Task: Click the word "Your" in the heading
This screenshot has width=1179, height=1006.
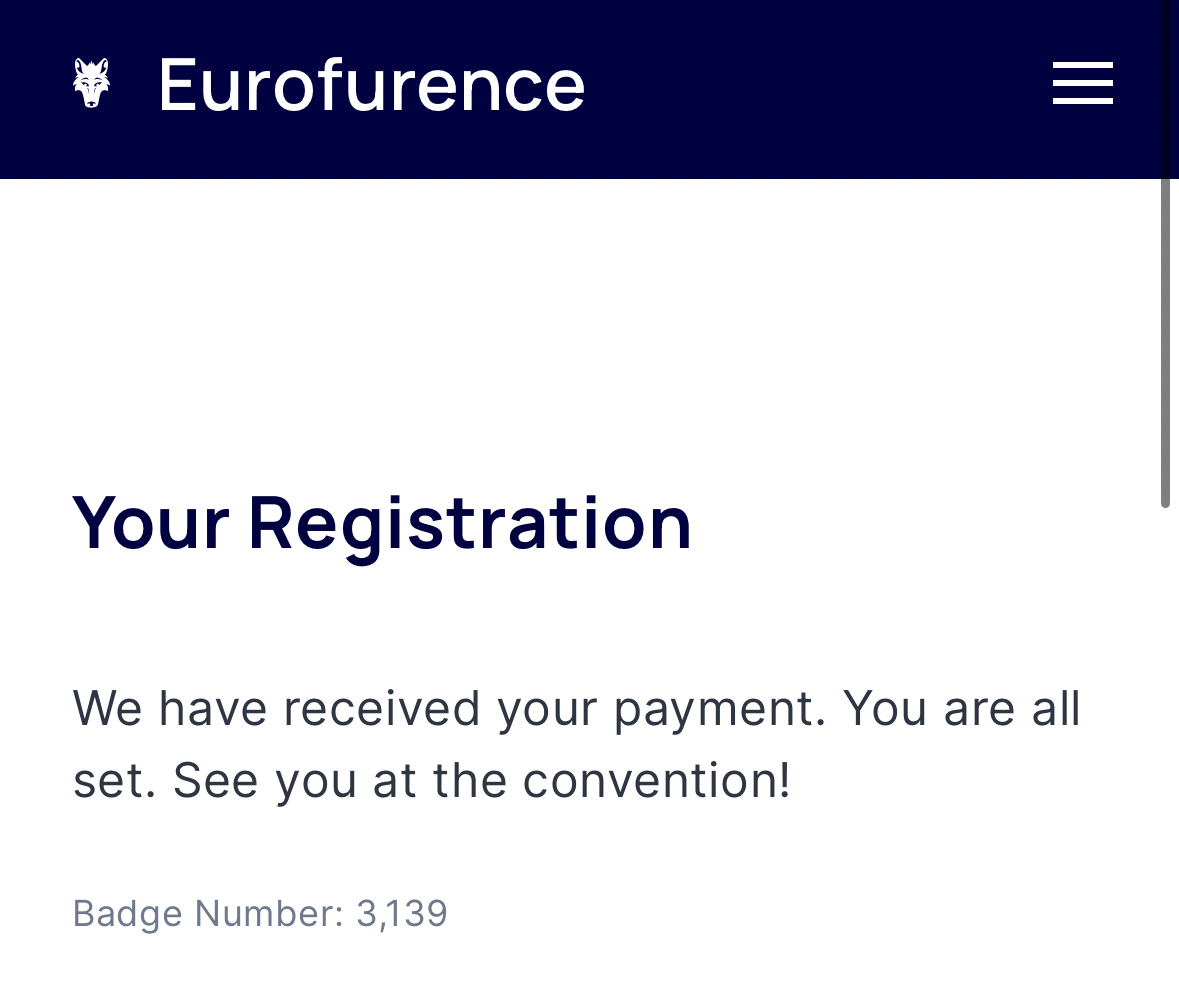Action: [150, 522]
